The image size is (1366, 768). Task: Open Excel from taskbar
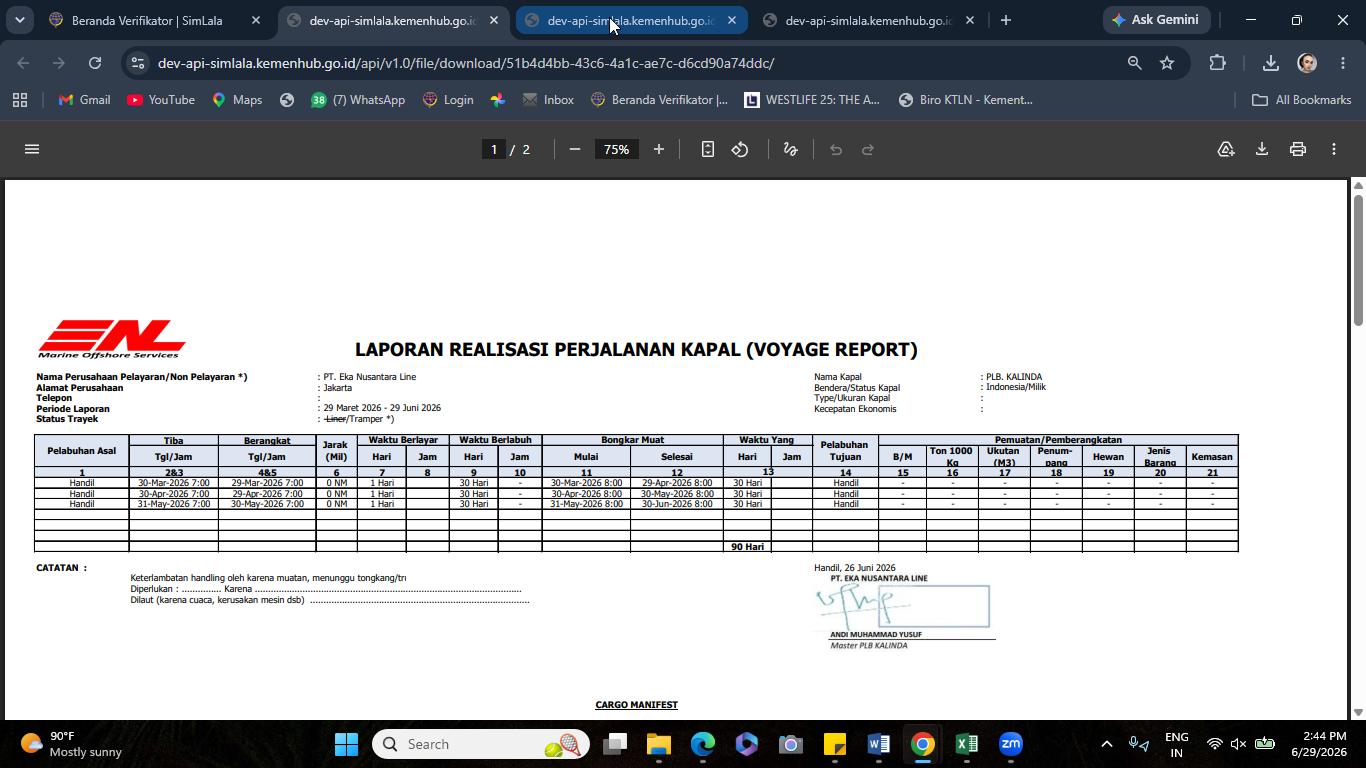tap(966, 744)
